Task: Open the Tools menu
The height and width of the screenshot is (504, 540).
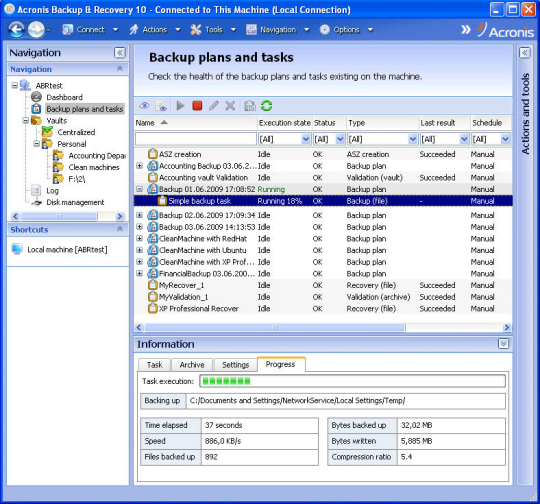Action: point(214,30)
